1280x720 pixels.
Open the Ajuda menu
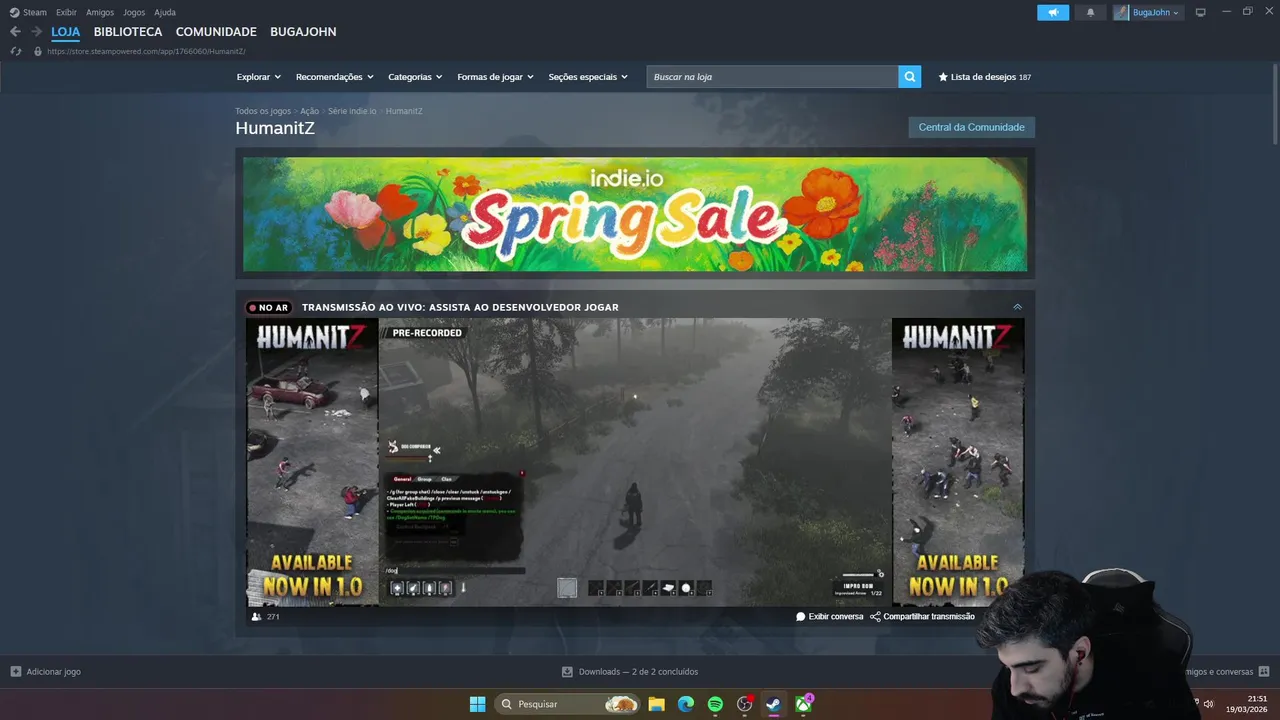[165, 12]
